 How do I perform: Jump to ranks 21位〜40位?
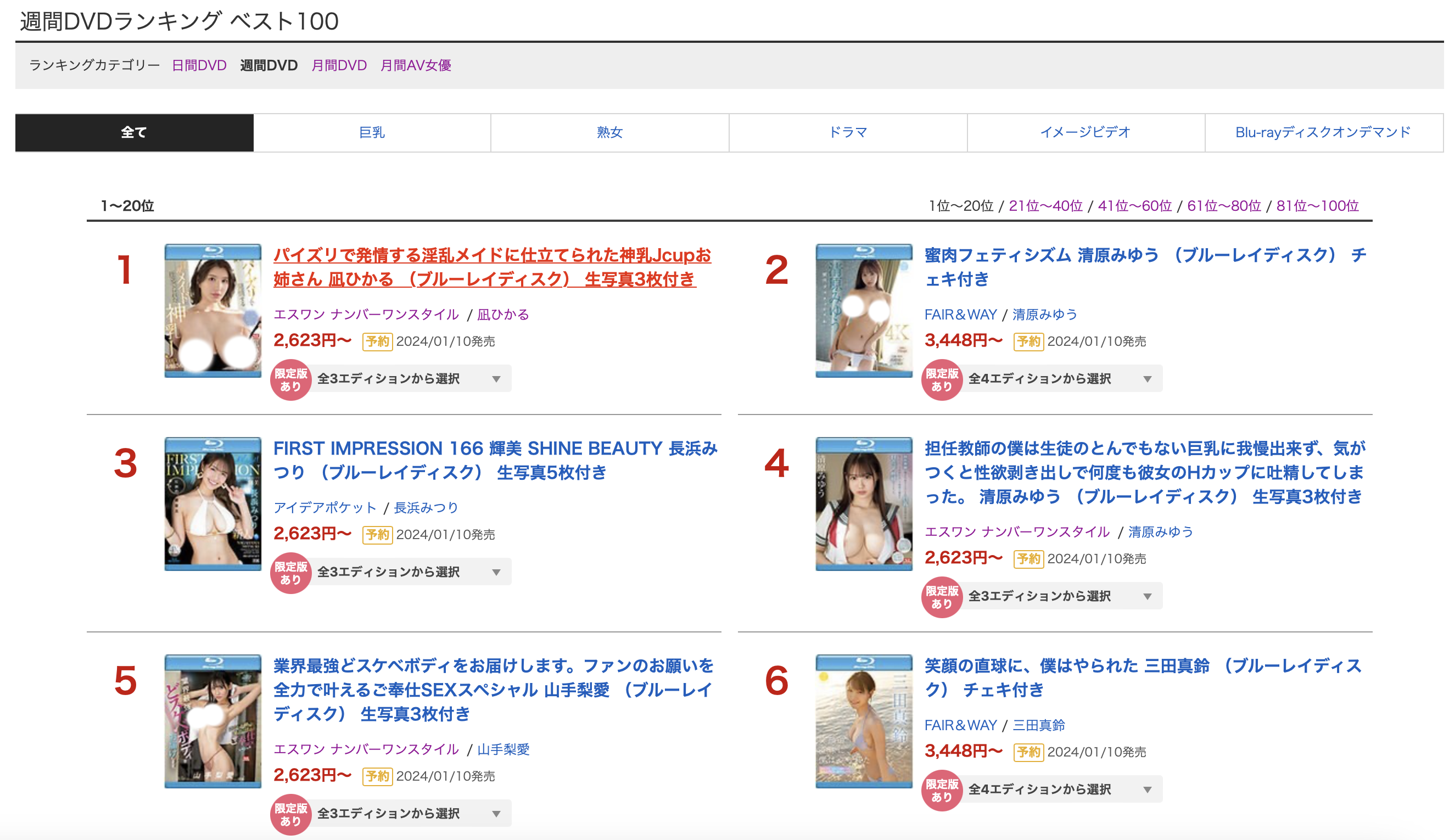[1045, 206]
